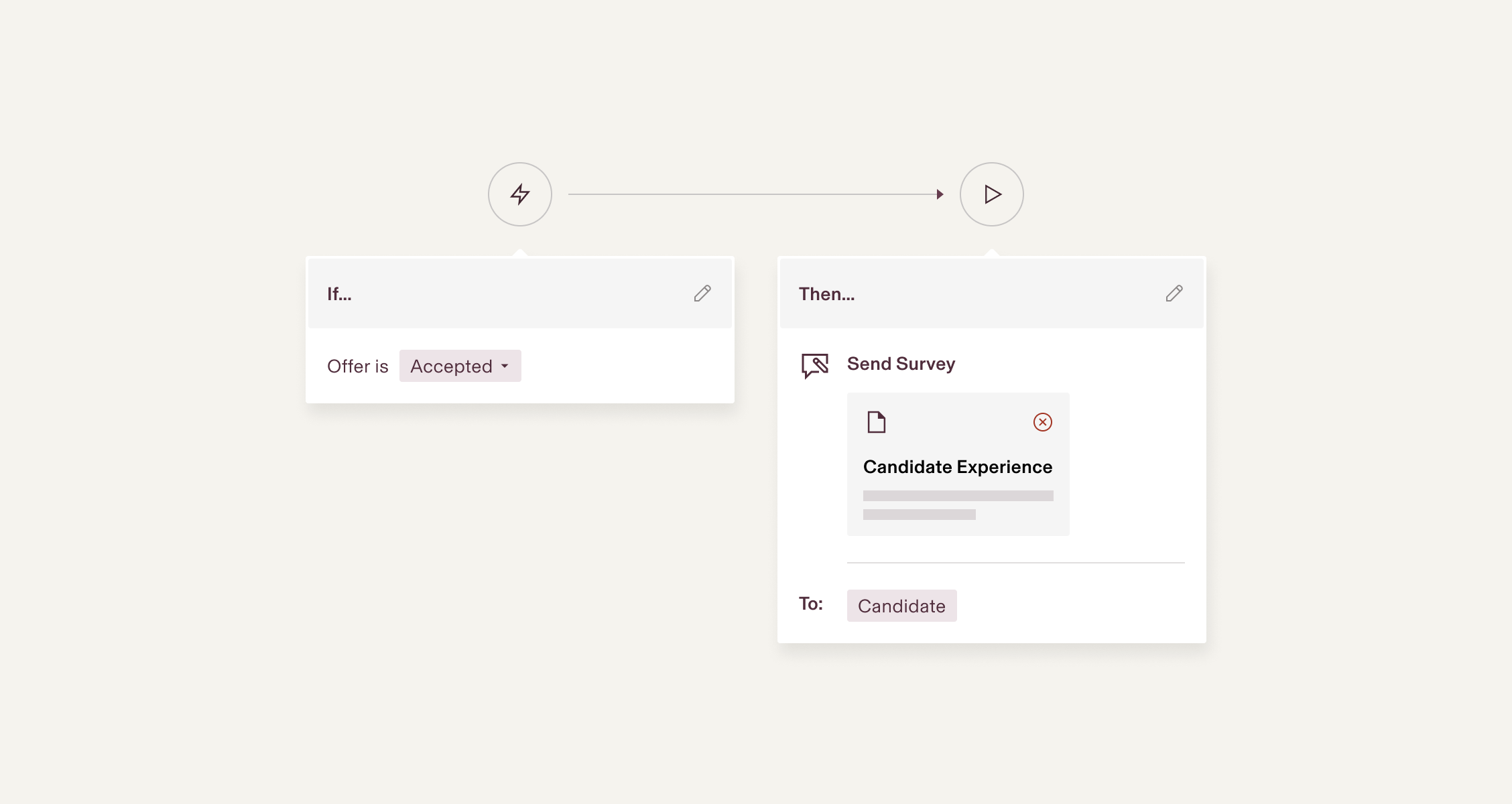Viewport: 1512px width, 804px height.
Task: Edit the Then action with pencil icon
Action: click(x=1174, y=293)
